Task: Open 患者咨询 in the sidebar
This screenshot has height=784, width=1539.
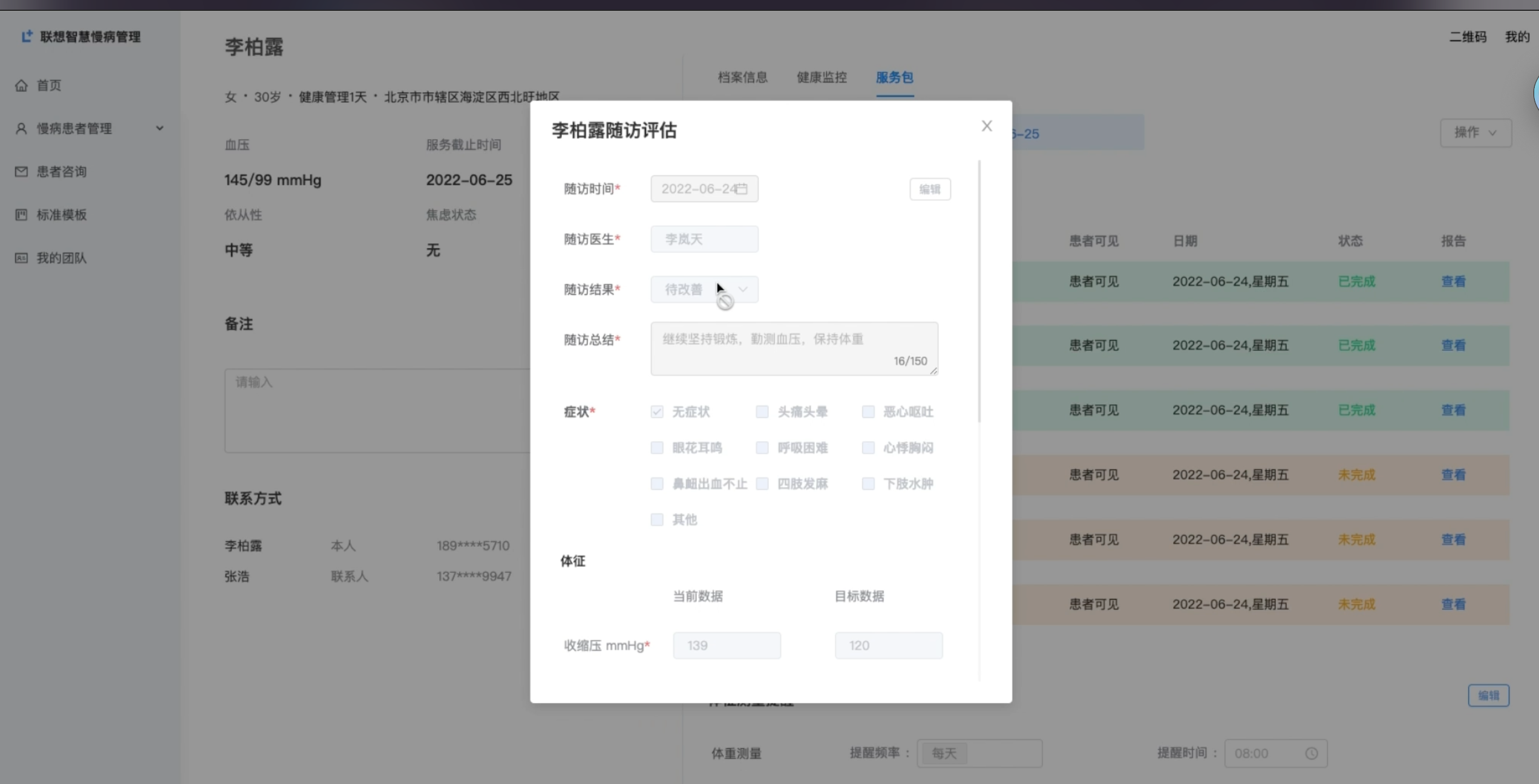Action: point(62,172)
